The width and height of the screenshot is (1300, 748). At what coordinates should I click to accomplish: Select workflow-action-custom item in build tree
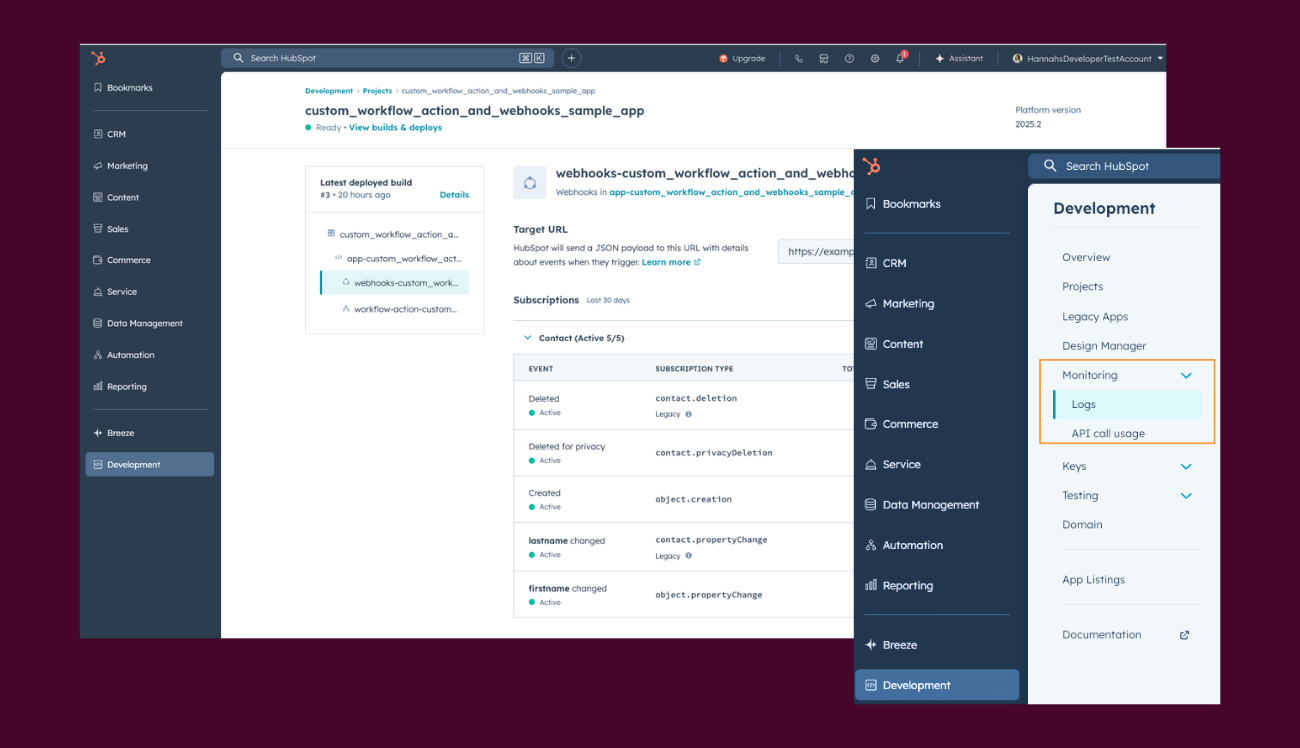tap(405, 309)
